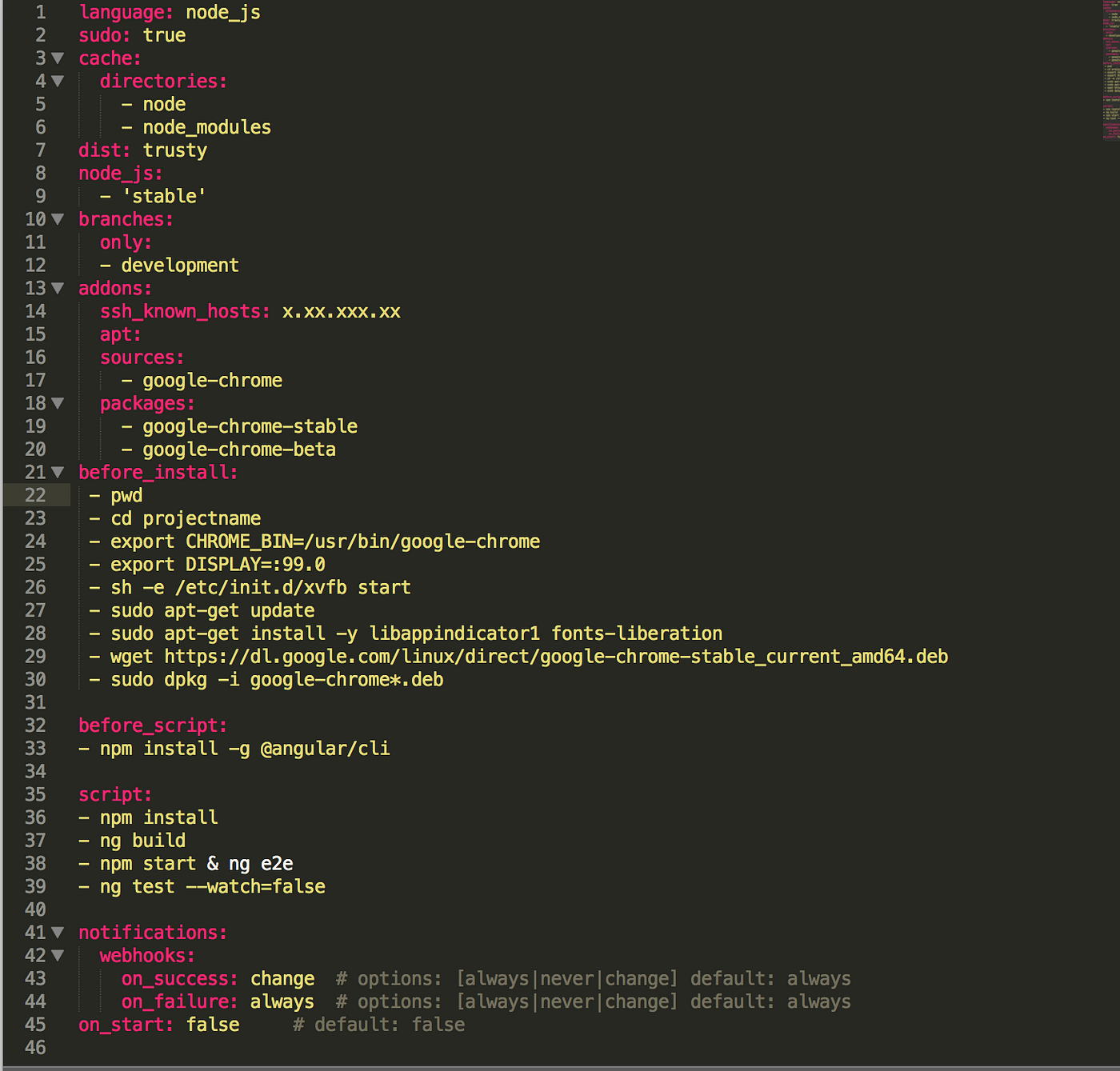Click 'google-chrome' source on line 17
1120x1071 pixels.
tap(212, 381)
